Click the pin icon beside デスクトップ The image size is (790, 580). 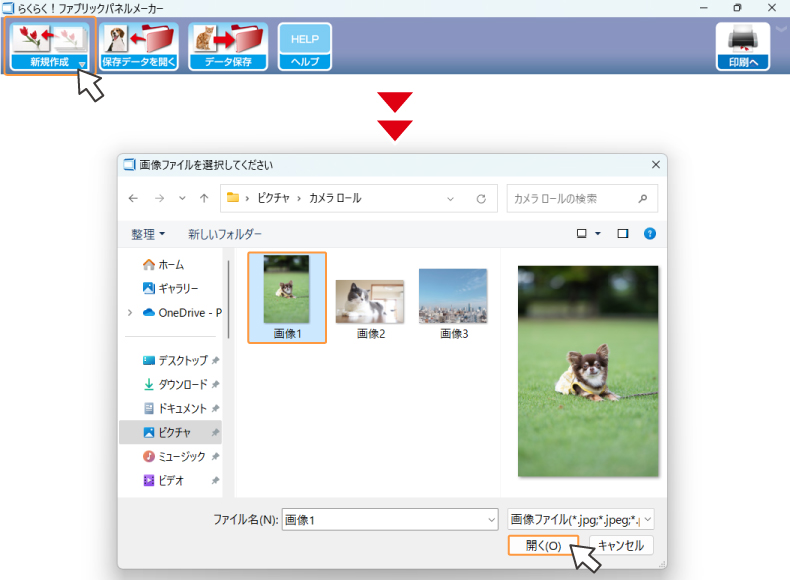216,361
